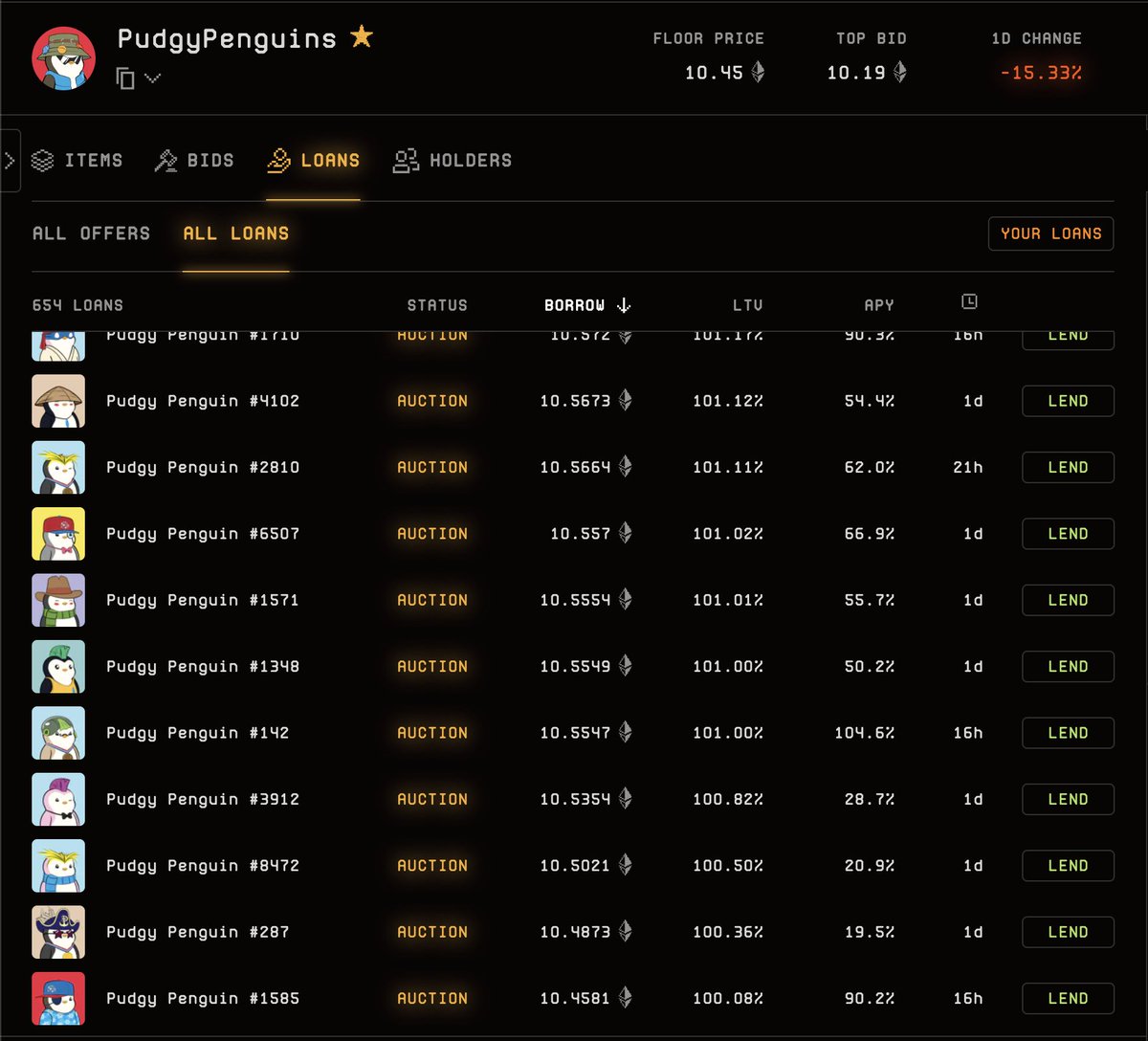Click the ETH icon beside 10.4581
This screenshot has height=1041, width=1148.
point(626,998)
